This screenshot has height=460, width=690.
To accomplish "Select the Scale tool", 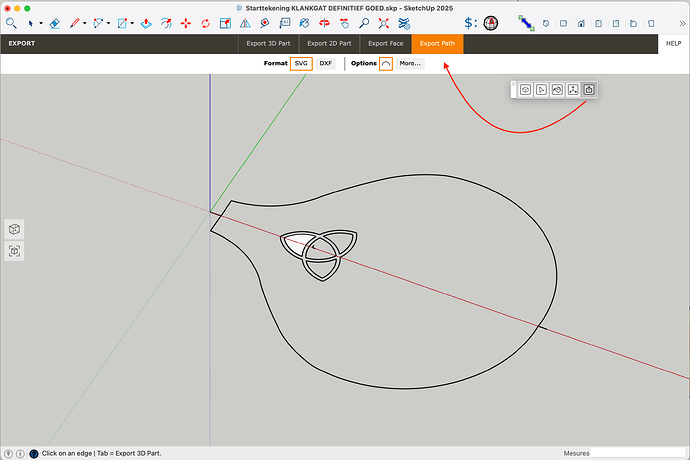I will (x=225, y=23).
